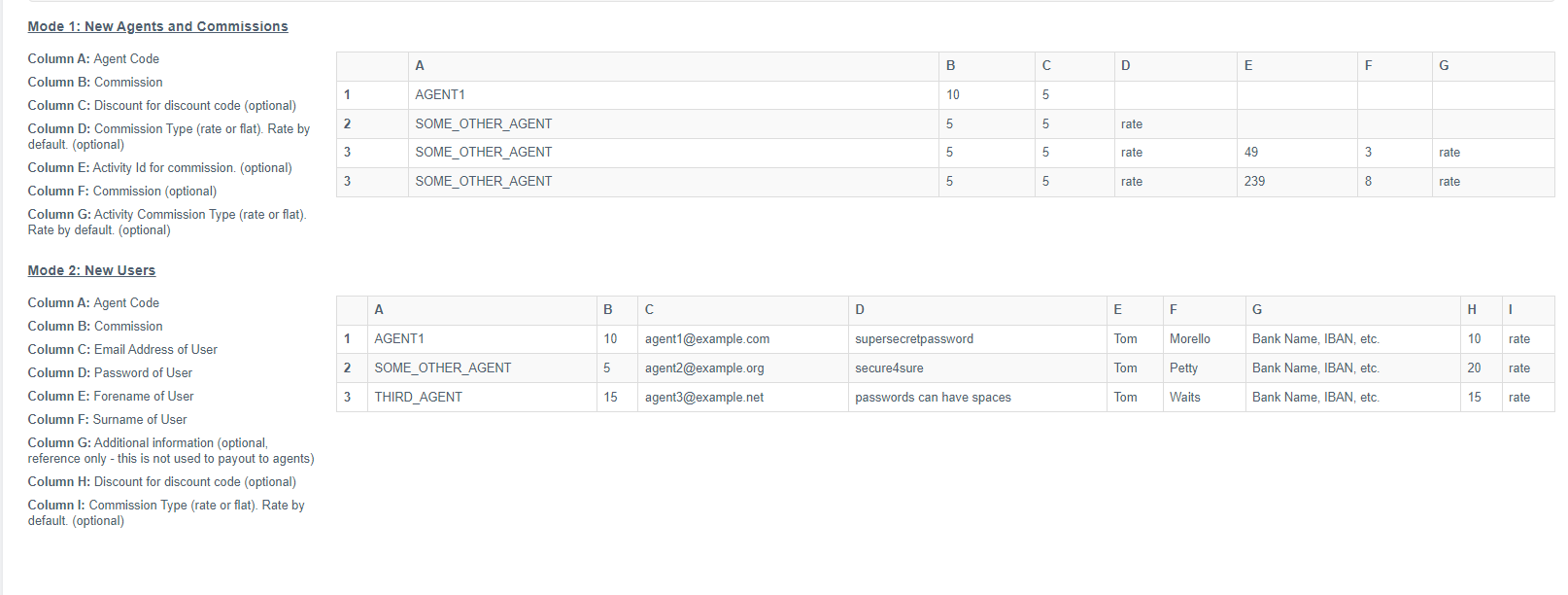Select 'Column F: Surname of User' line
The width and height of the screenshot is (1568, 595).
click(107, 419)
